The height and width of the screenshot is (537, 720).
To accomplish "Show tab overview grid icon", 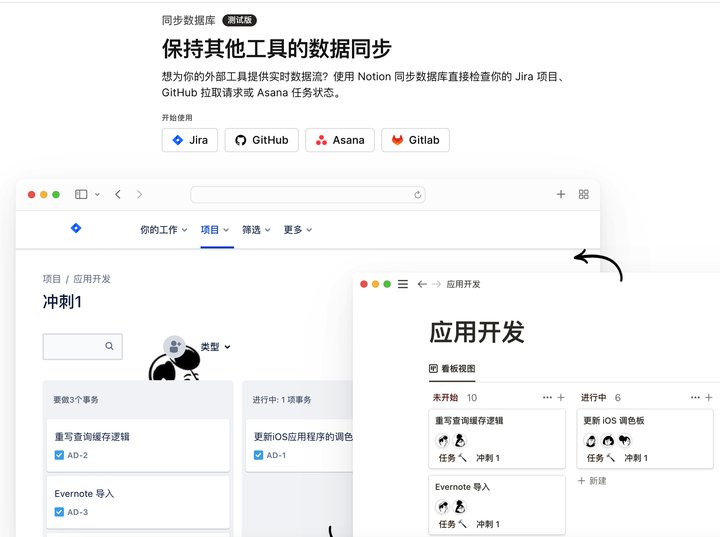I will pyautogui.click(x=584, y=194).
